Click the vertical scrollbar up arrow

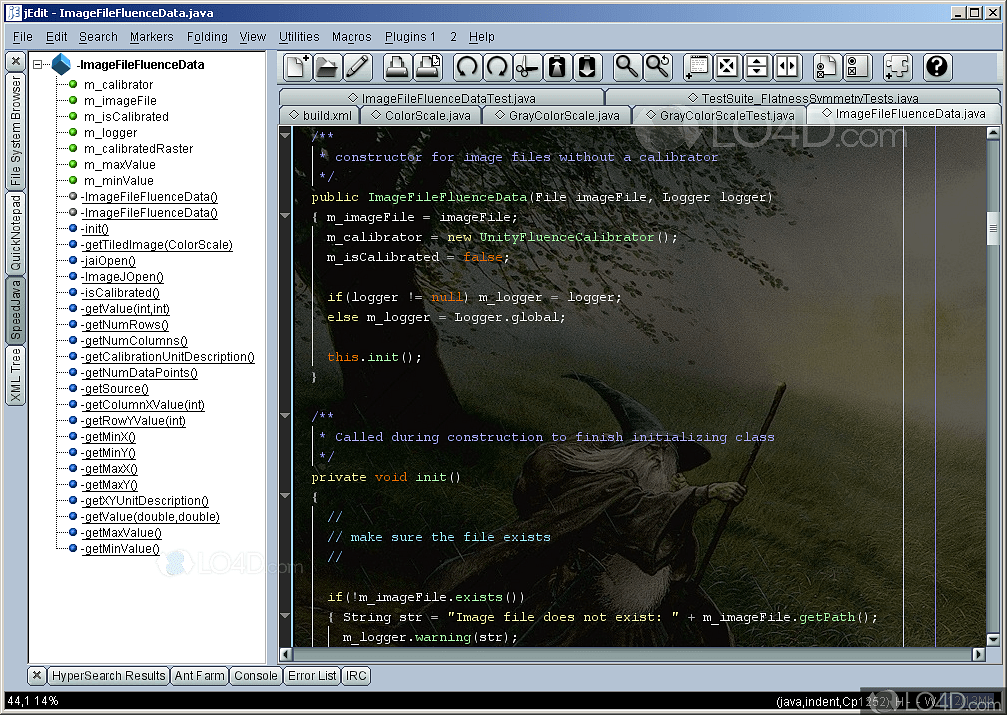(x=993, y=134)
